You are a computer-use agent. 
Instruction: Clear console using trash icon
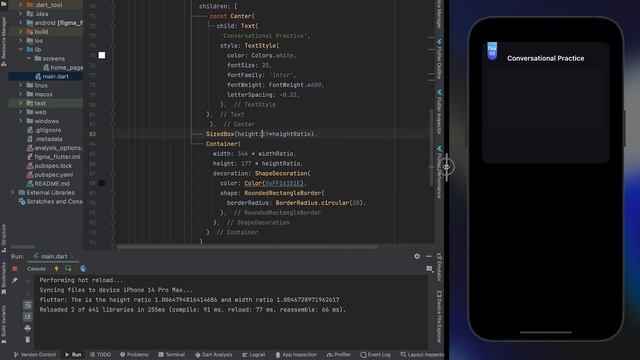(27, 340)
